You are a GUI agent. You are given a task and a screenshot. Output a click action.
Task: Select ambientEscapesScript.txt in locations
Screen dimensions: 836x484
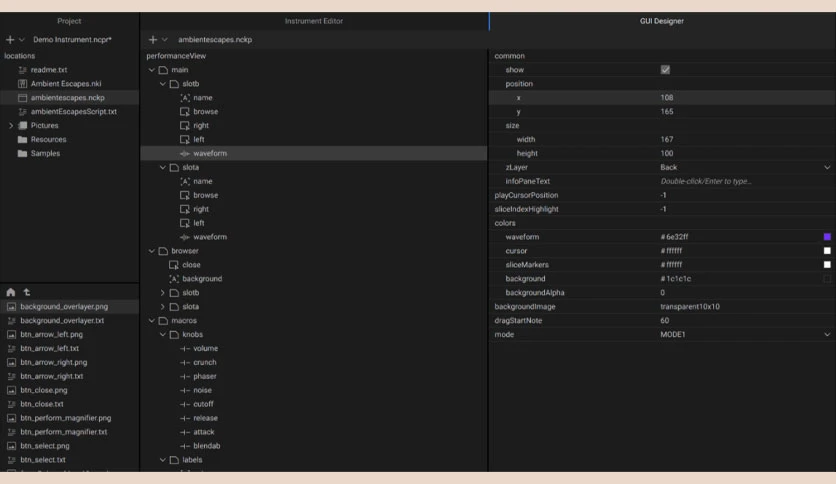click(74, 111)
